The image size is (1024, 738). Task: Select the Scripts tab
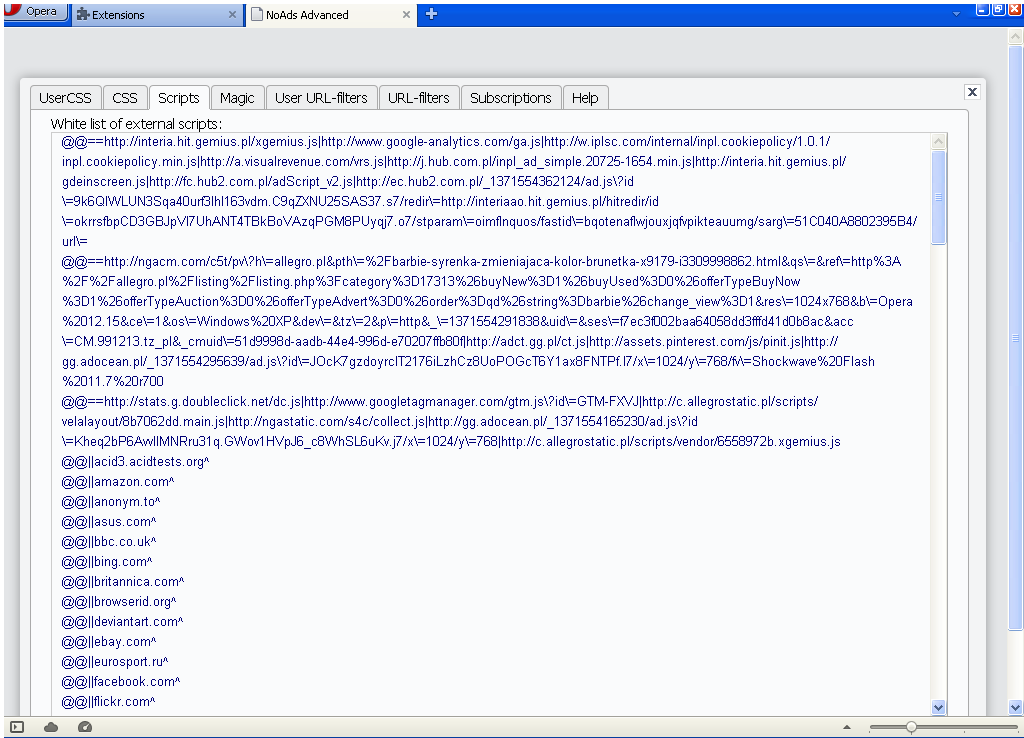[x=179, y=98]
